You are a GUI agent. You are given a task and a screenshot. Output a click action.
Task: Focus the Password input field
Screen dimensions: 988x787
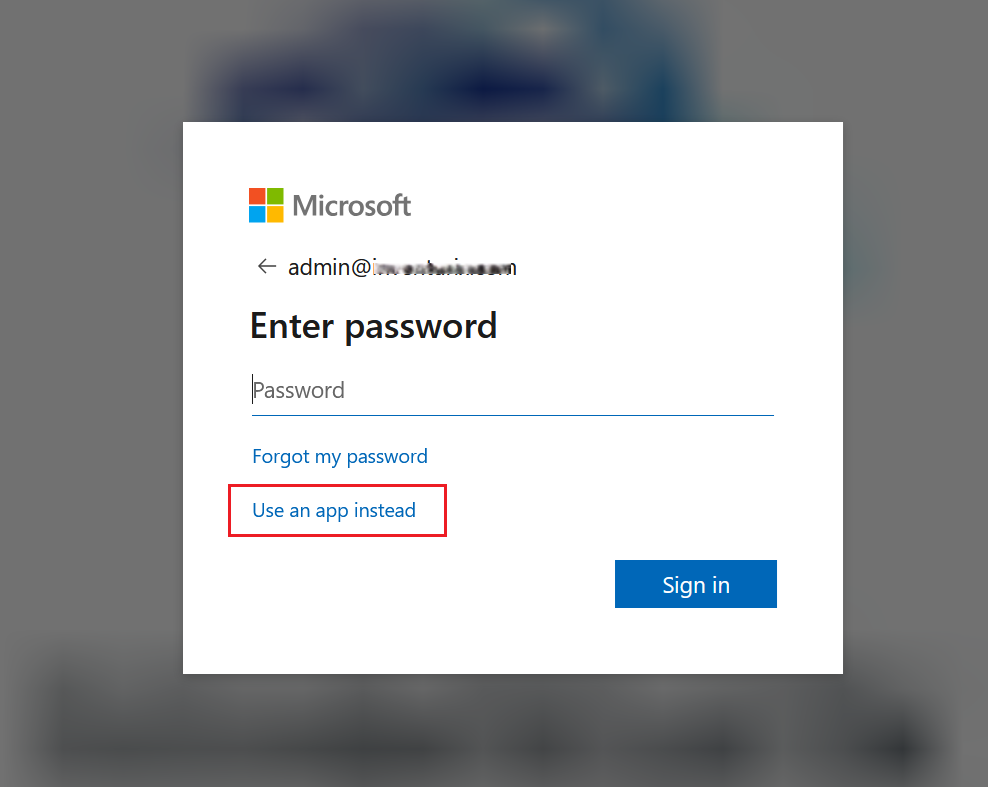click(512, 390)
